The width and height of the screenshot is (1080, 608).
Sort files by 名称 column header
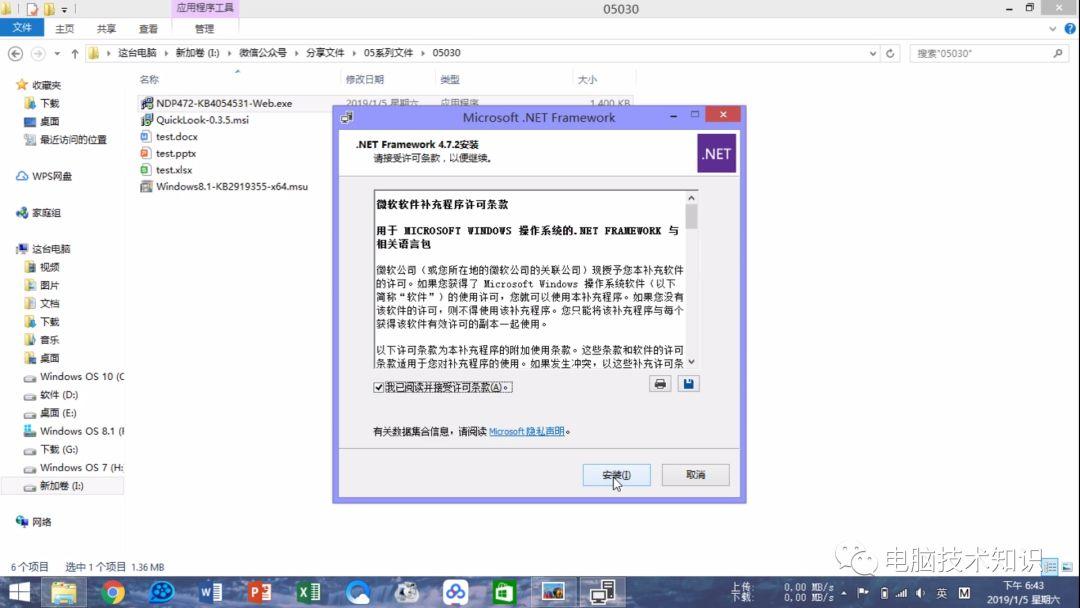point(149,80)
